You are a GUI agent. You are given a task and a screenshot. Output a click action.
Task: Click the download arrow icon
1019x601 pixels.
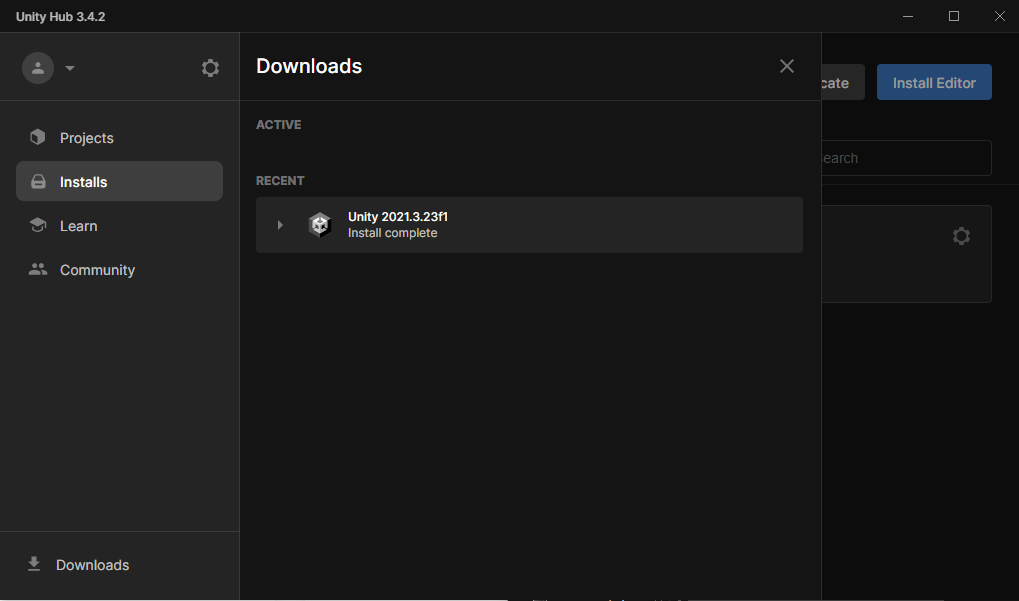(34, 564)
